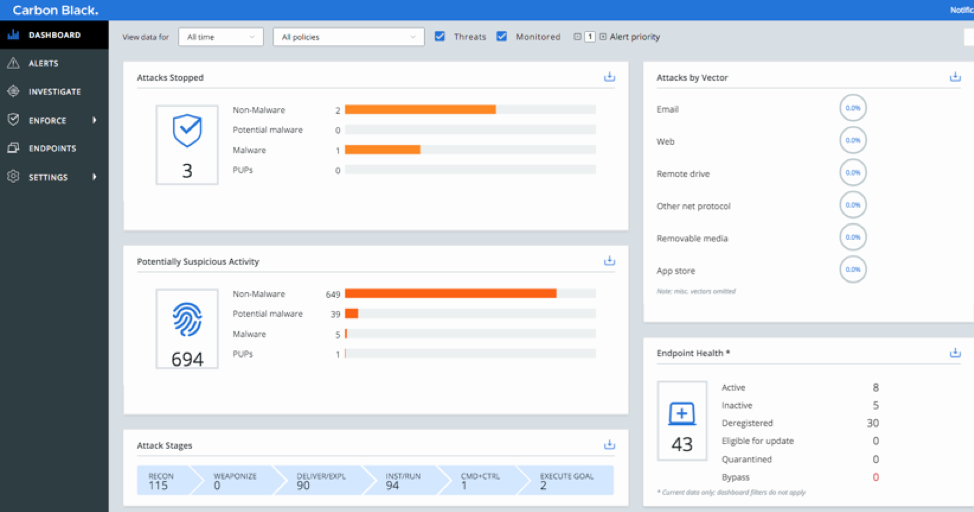
Task: Click the Endpoint Health download icon
Action: pyautogui.click(x=954, y=353)
